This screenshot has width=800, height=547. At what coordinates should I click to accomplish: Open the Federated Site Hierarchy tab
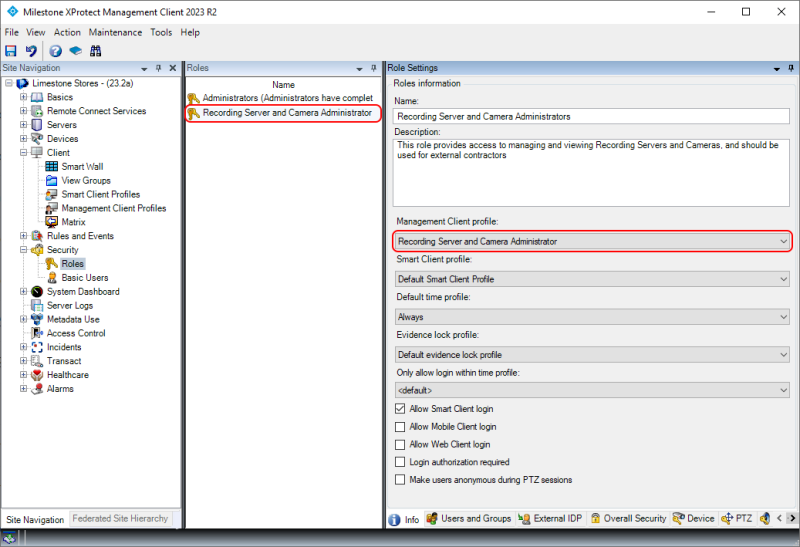point(120,518)
